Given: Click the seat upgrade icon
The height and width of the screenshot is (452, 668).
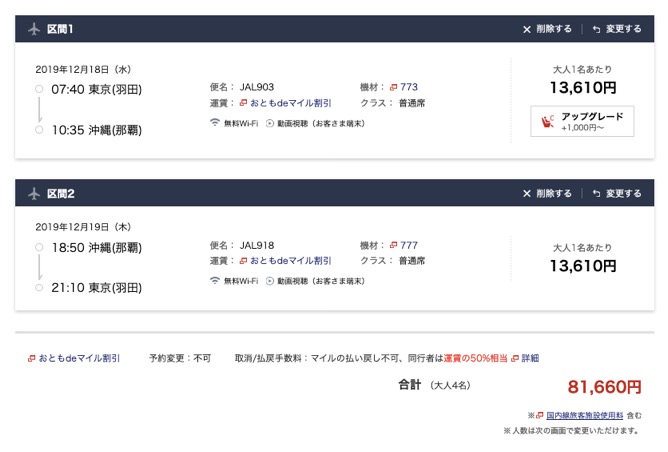Looking at the screenshot, I should point(547,122).
